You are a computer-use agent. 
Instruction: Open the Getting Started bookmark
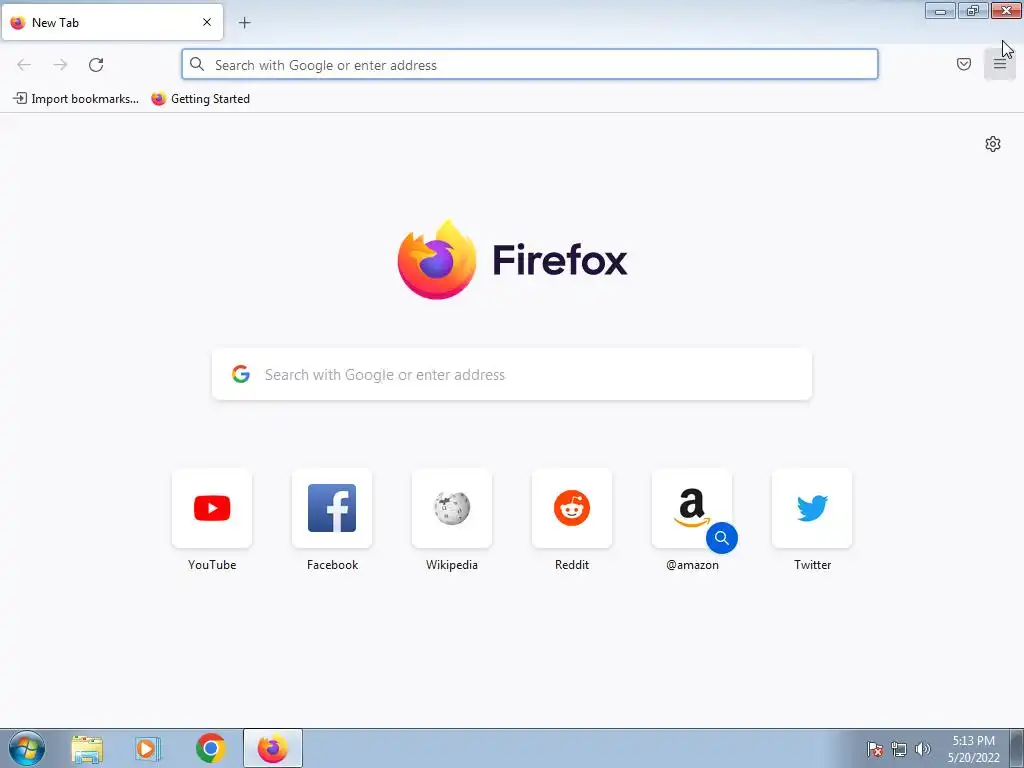200,99
